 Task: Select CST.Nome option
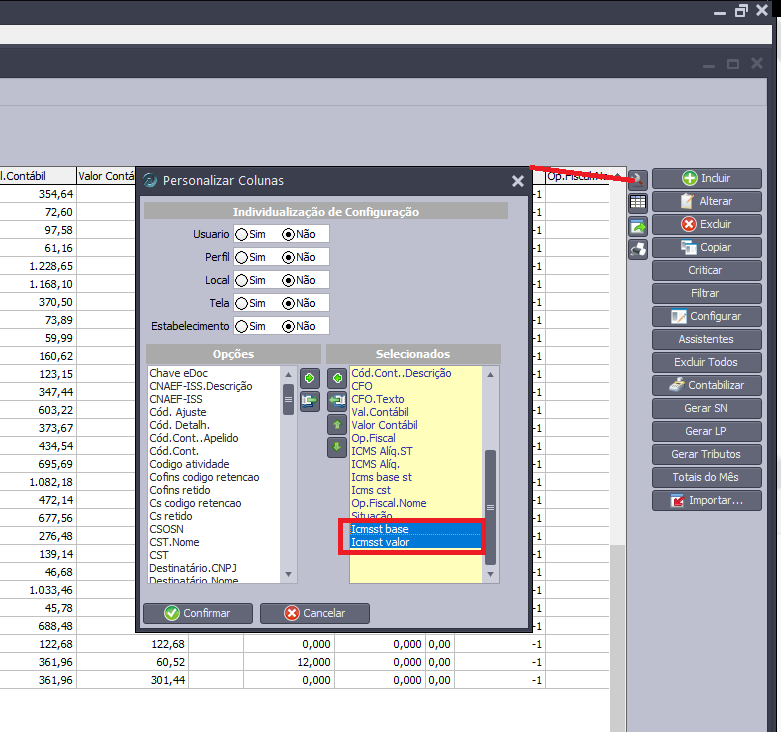[x=174, y=542]
